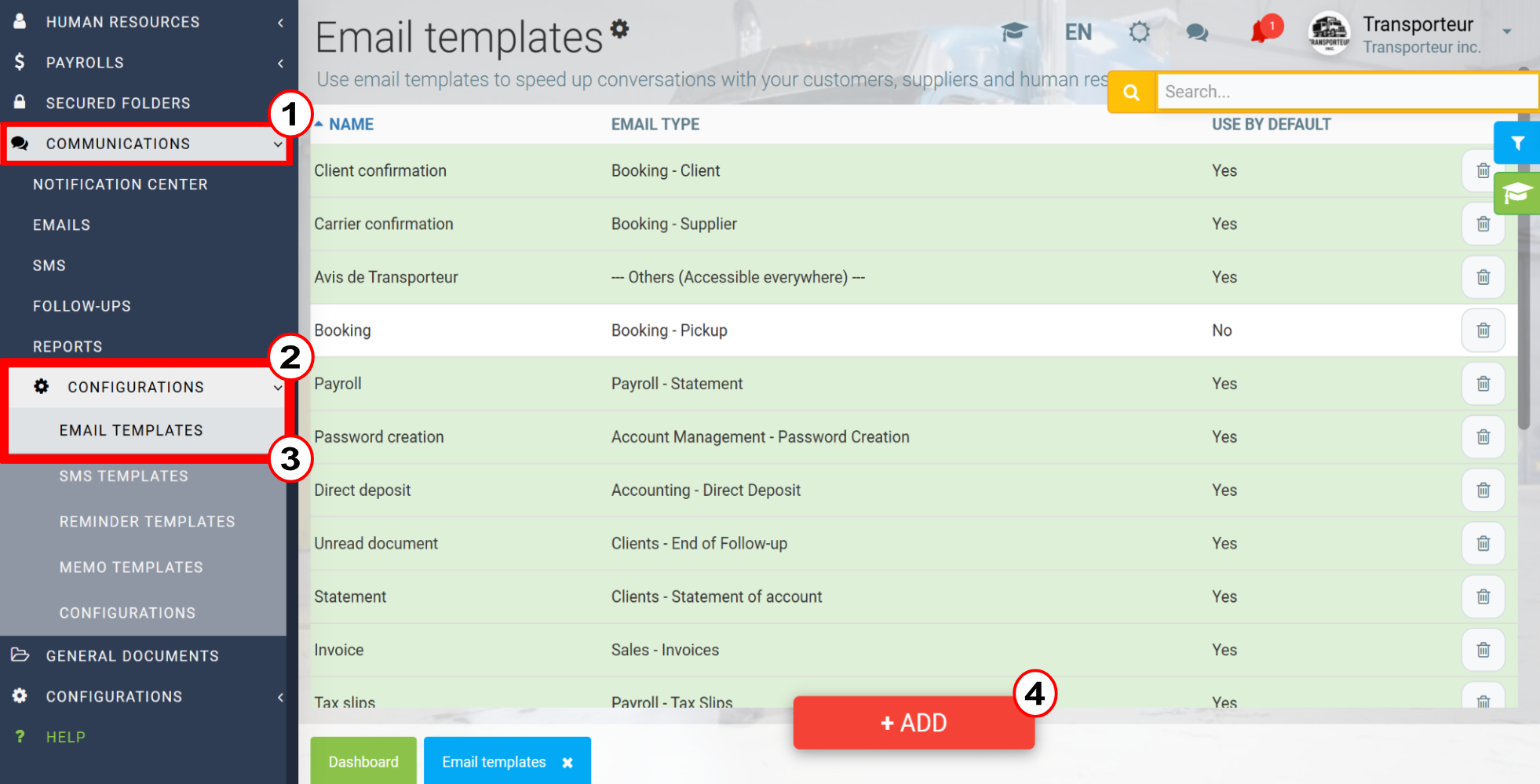Click the graduation cap icon in top header

[x=1014, y=32]
